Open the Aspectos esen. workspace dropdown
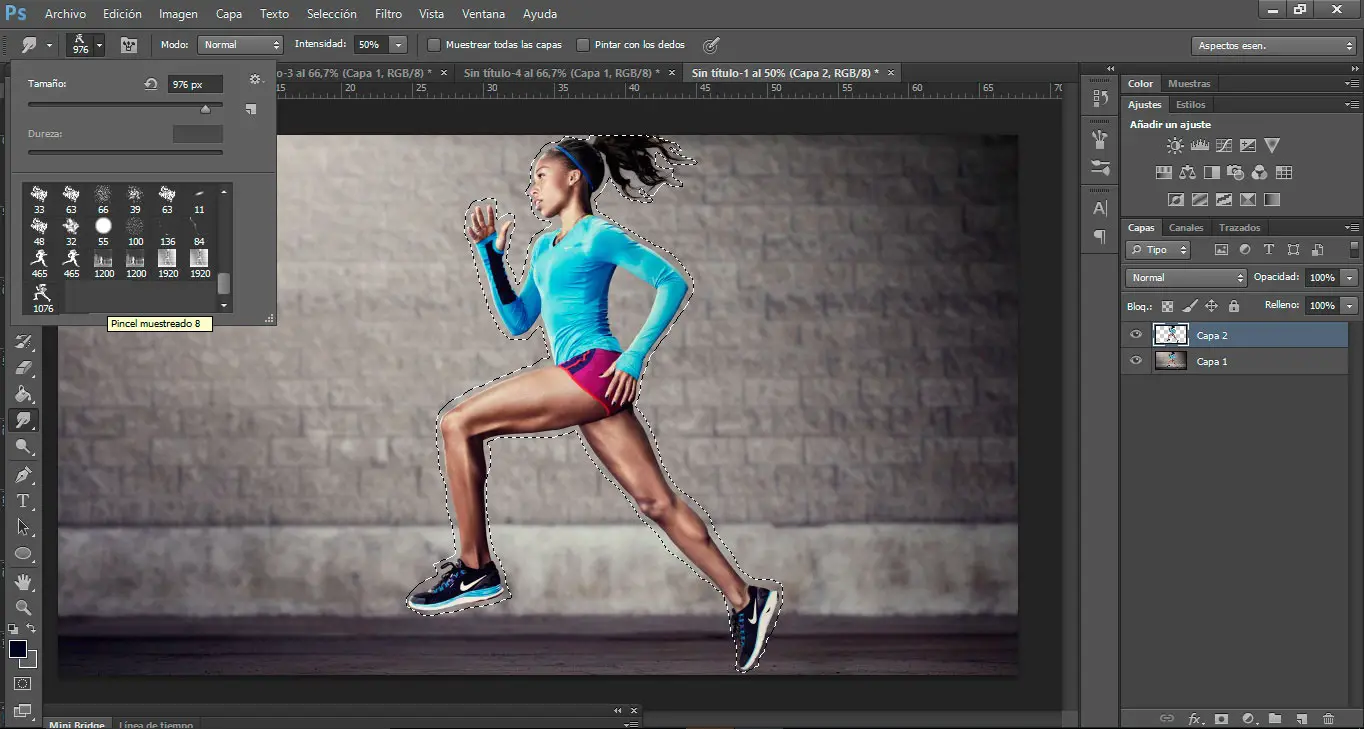This screenshot has width=1364, height=729. pos(1273,46)
